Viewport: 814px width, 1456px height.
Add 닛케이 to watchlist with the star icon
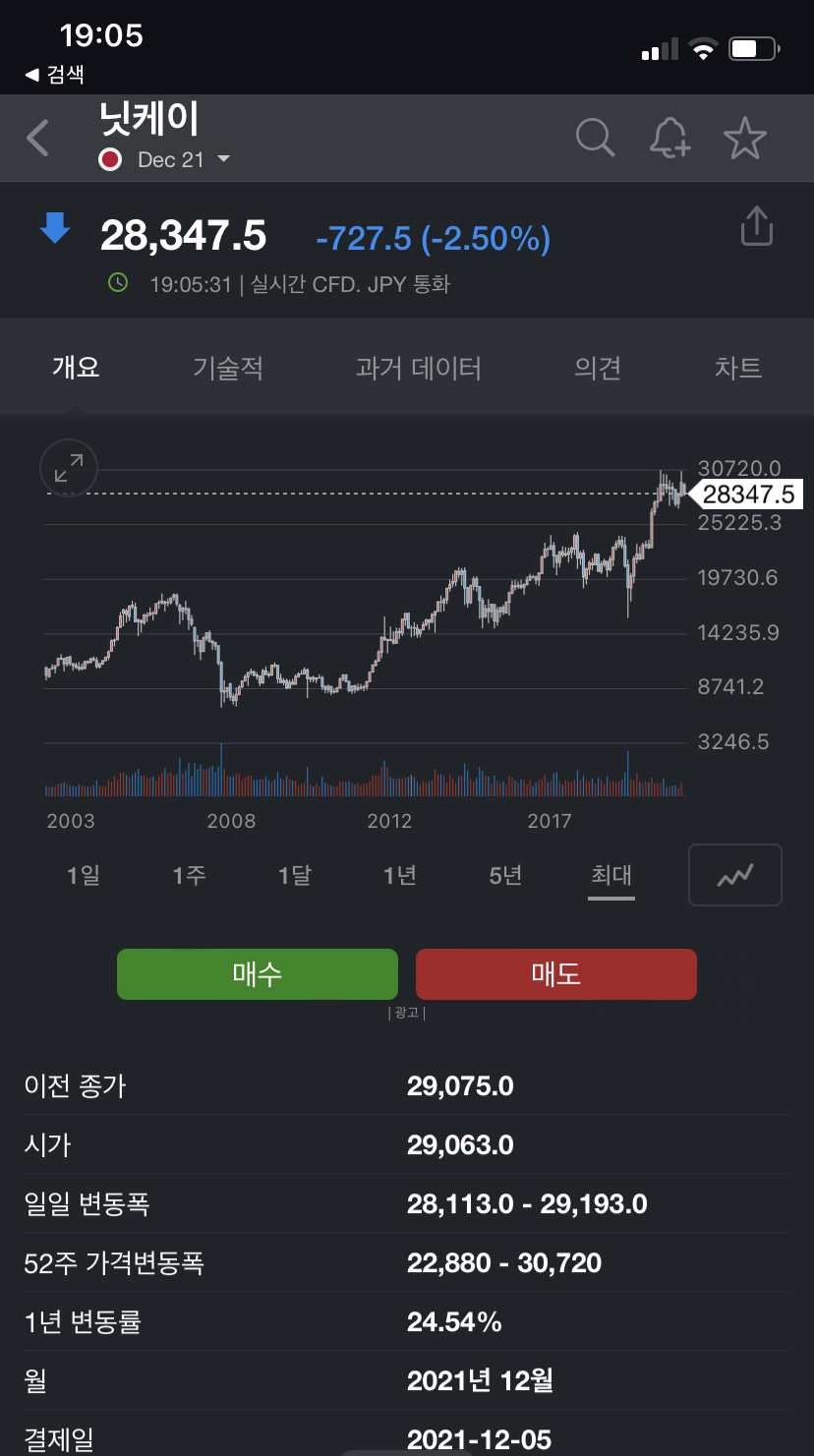click(744, 138)
